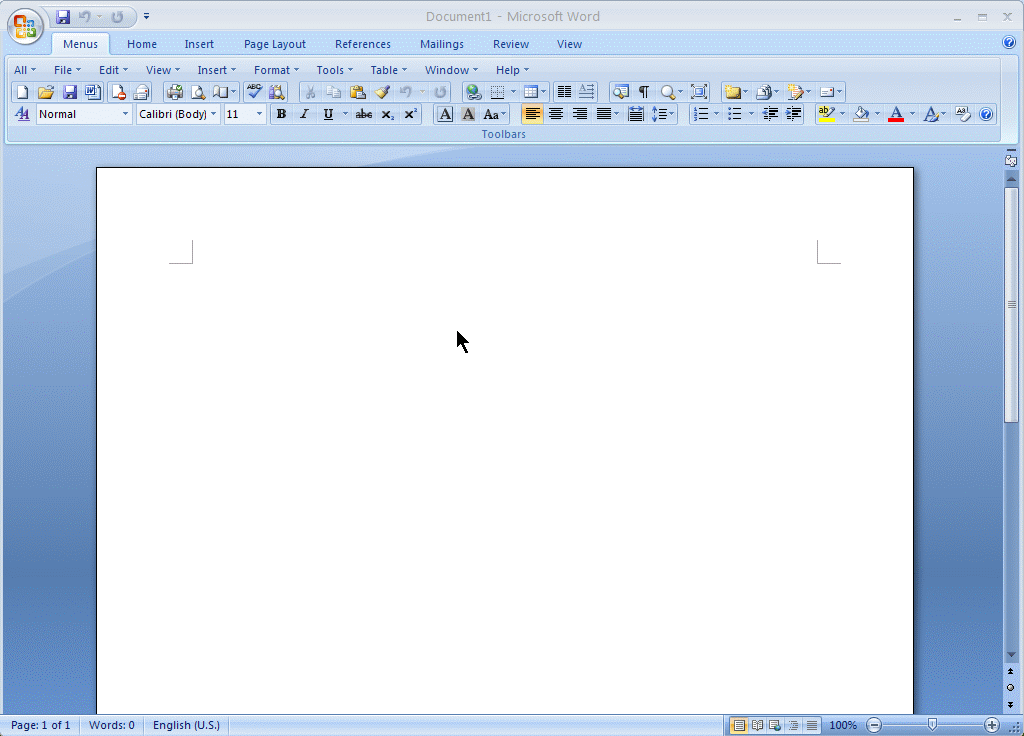Screen dimensions: 1024x736
Task: Click the Paste clipboard icon
Action: 357,92
